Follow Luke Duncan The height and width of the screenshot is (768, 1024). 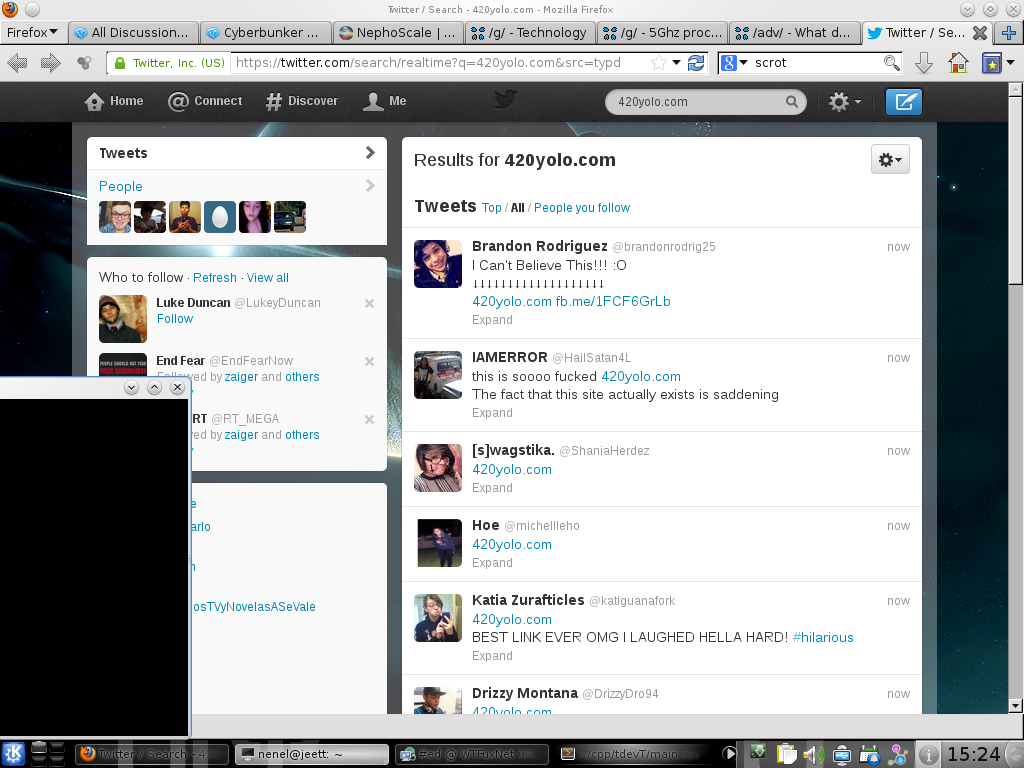pos(175,319)
